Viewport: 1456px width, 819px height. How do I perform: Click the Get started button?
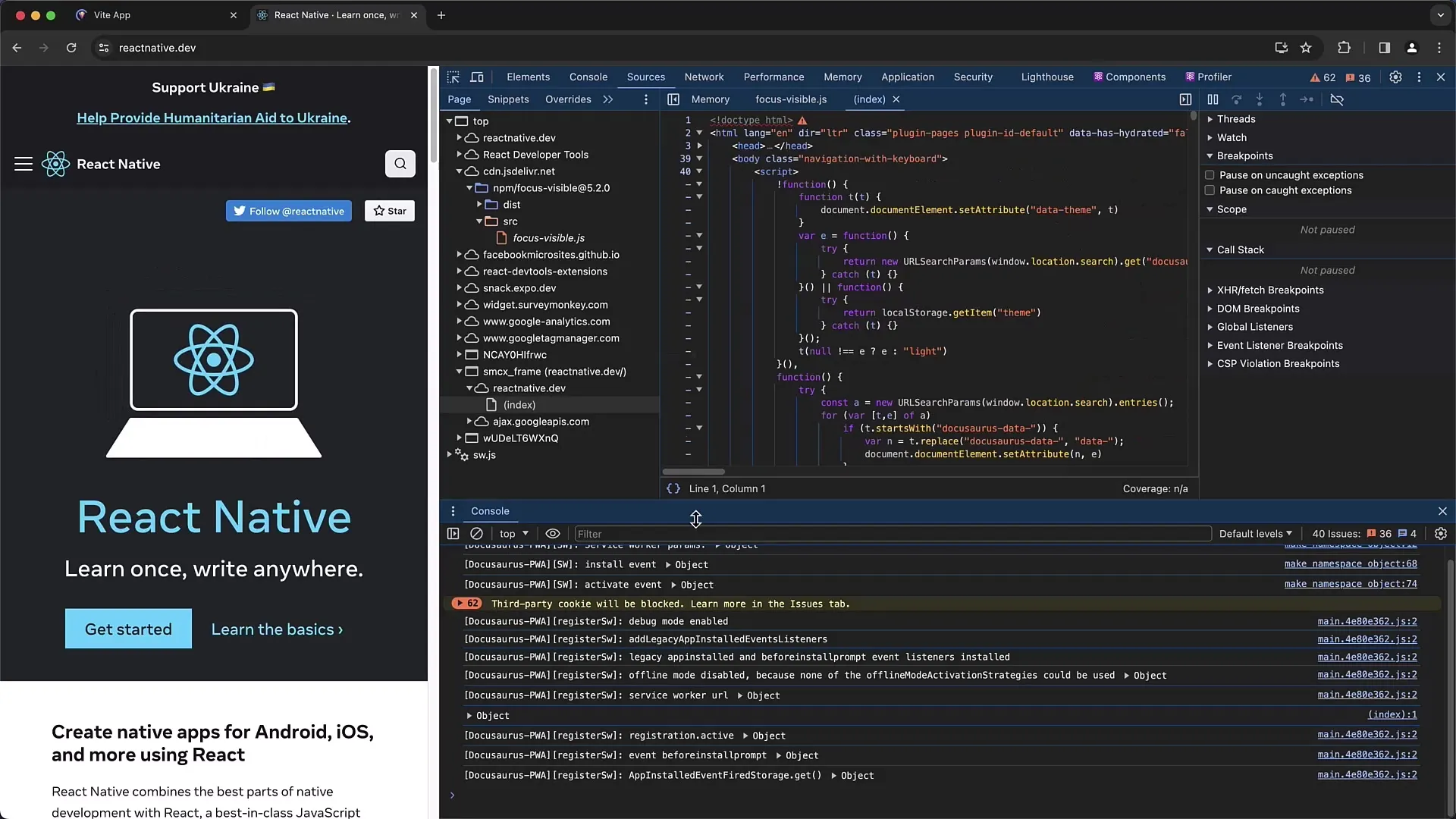[x=128, y=629]
